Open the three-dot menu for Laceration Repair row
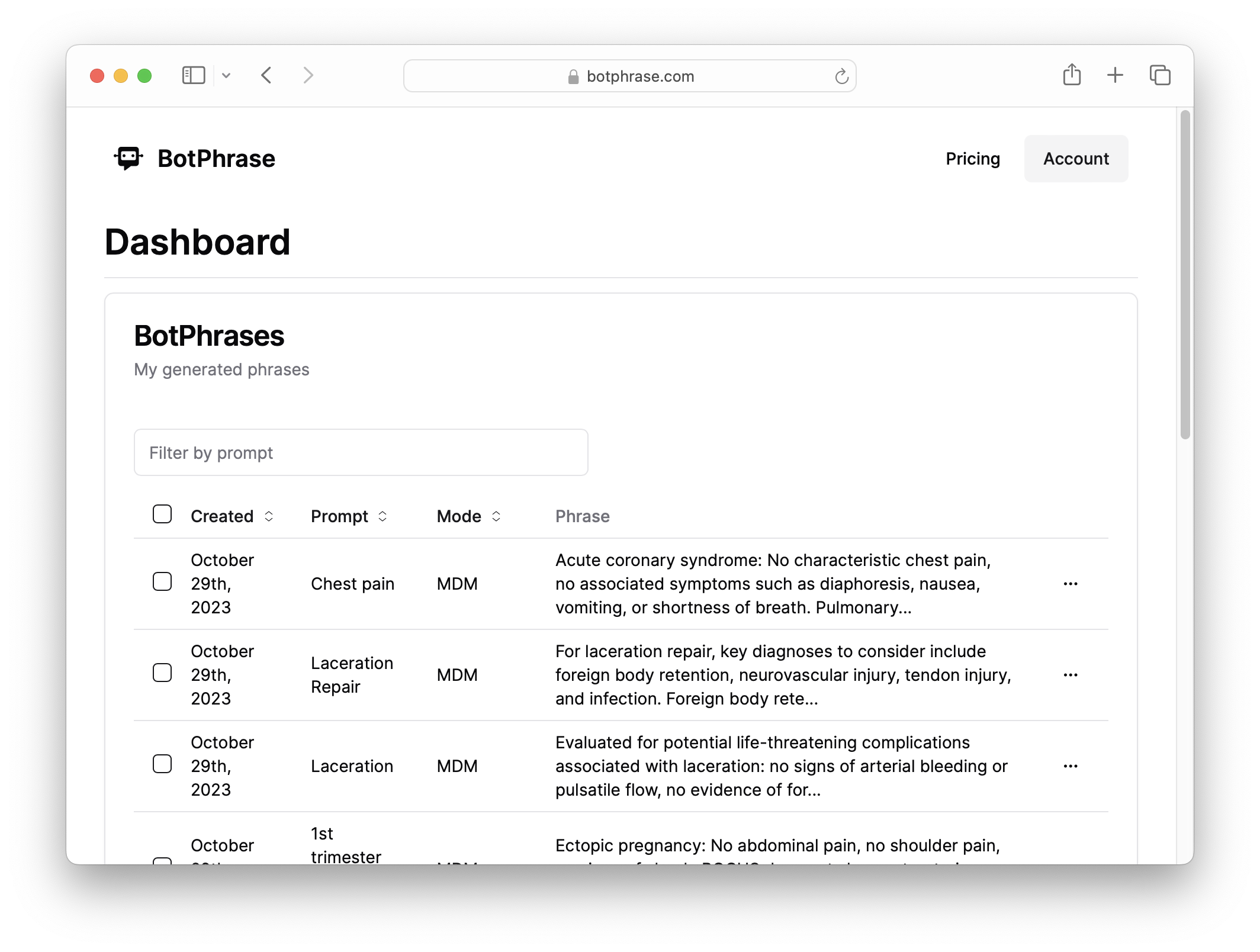1260x952 pixels. click(1070, 675)
